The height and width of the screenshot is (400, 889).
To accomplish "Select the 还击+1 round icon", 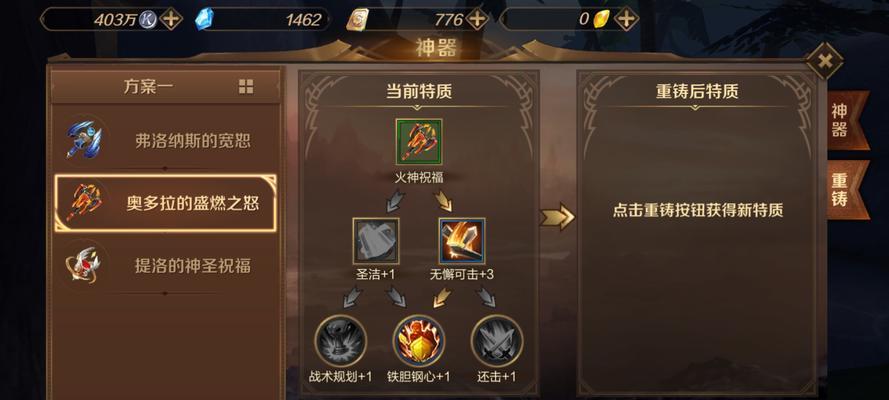I will coord(497,341).
